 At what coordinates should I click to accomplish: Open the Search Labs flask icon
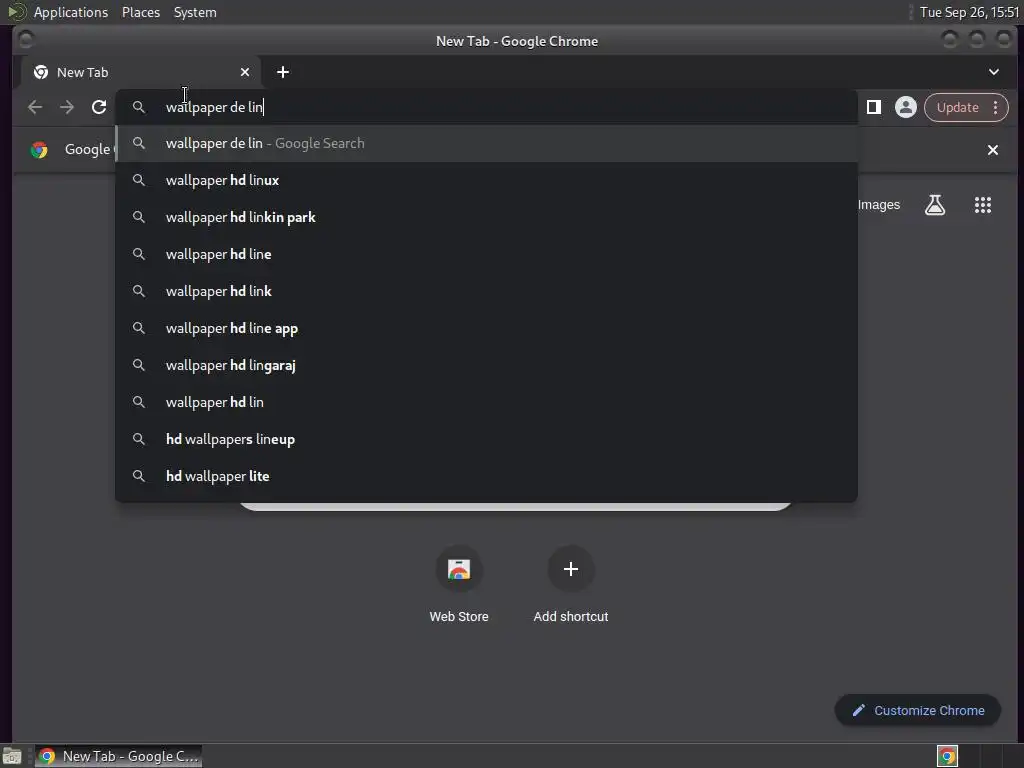[935, 205]
